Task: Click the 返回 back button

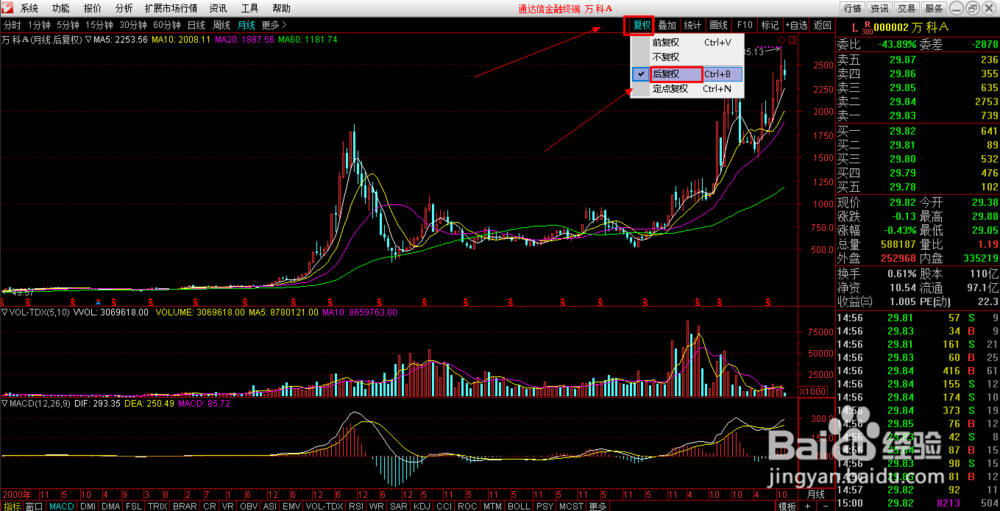Action: click(x=823, y=26)
